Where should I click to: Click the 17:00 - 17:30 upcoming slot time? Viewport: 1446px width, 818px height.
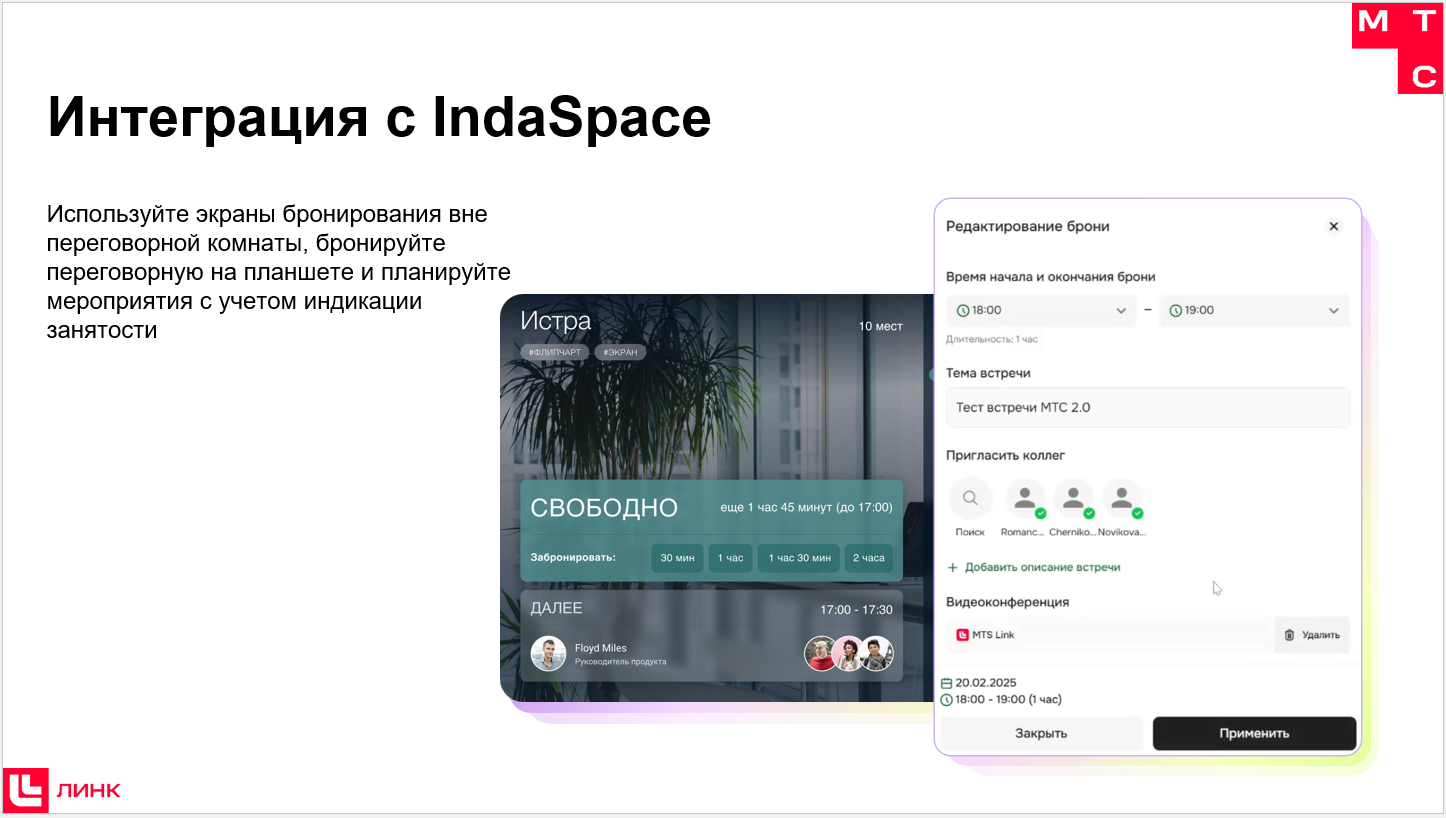[x=856, y=609]
